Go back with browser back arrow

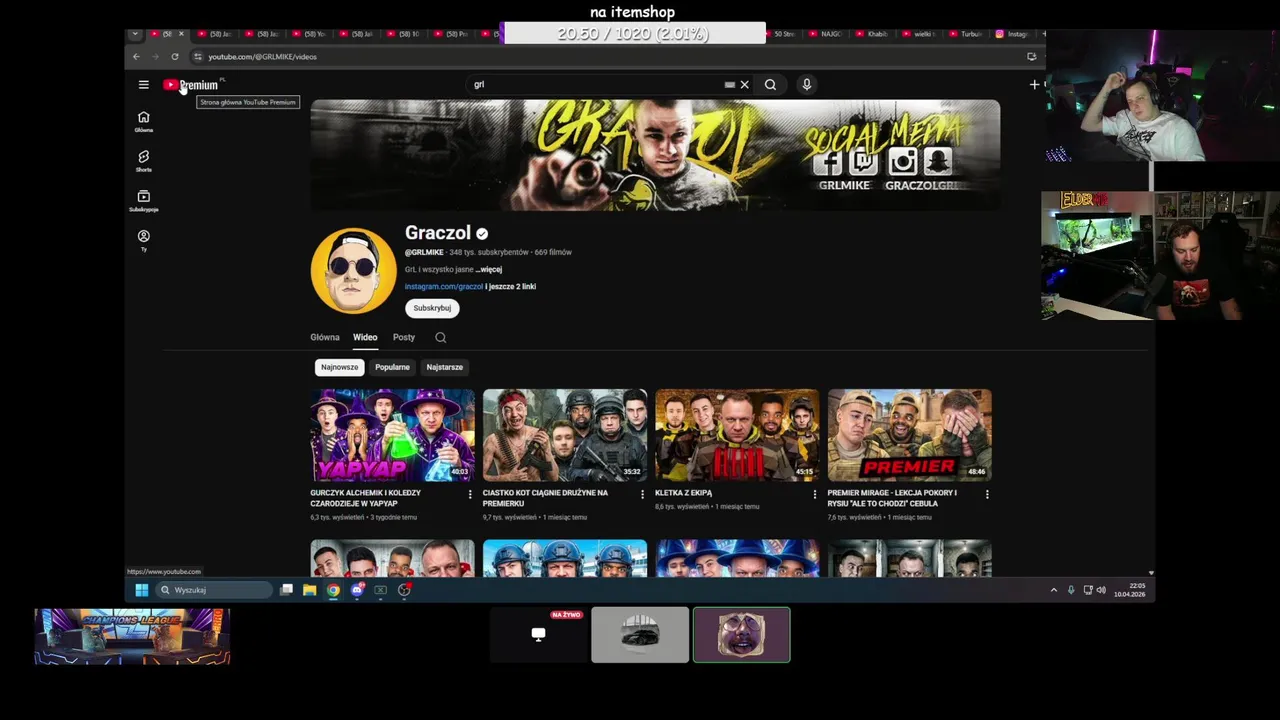tap(137, 56)
